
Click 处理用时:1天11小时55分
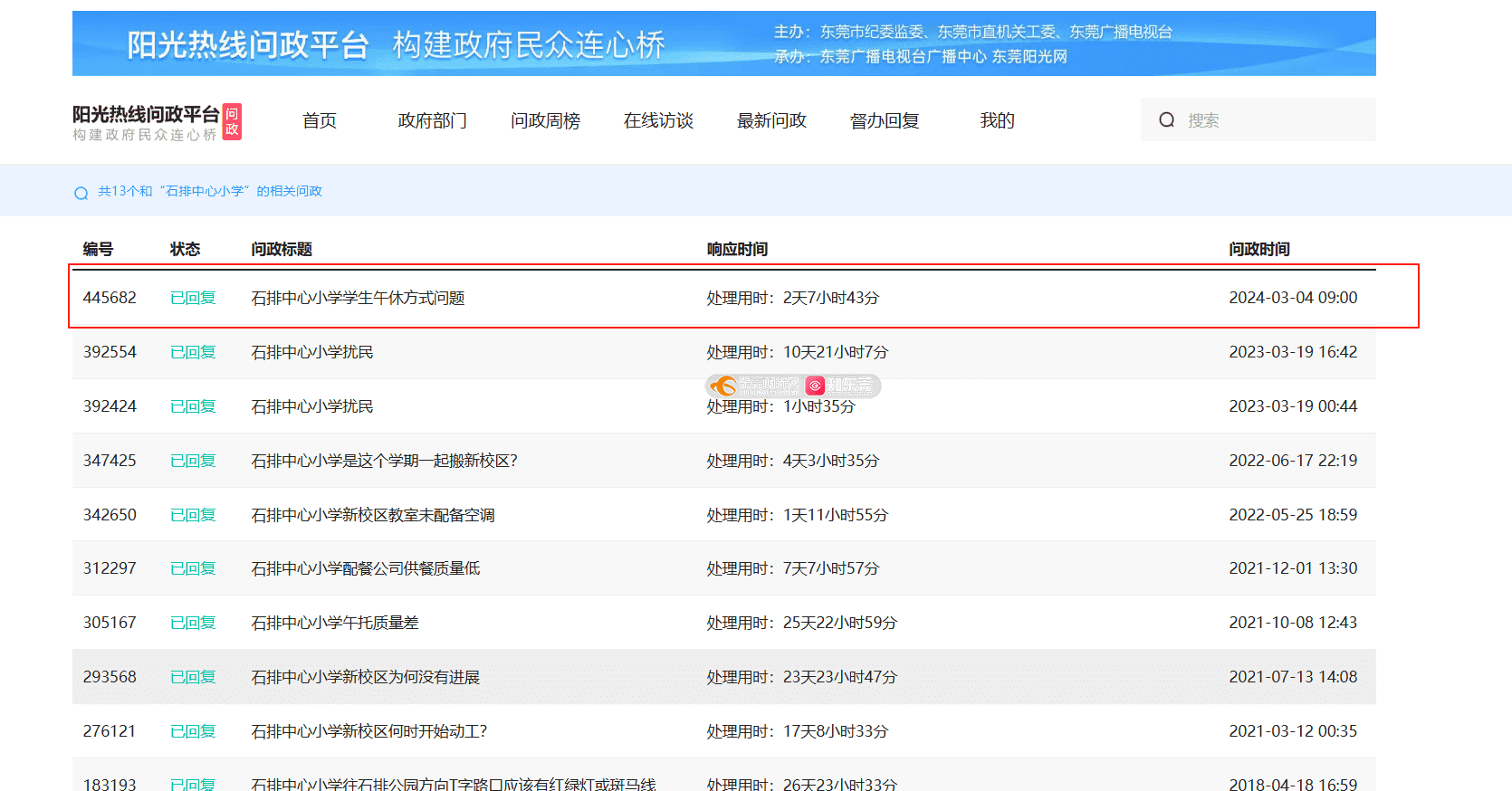(x=798, y=515)
